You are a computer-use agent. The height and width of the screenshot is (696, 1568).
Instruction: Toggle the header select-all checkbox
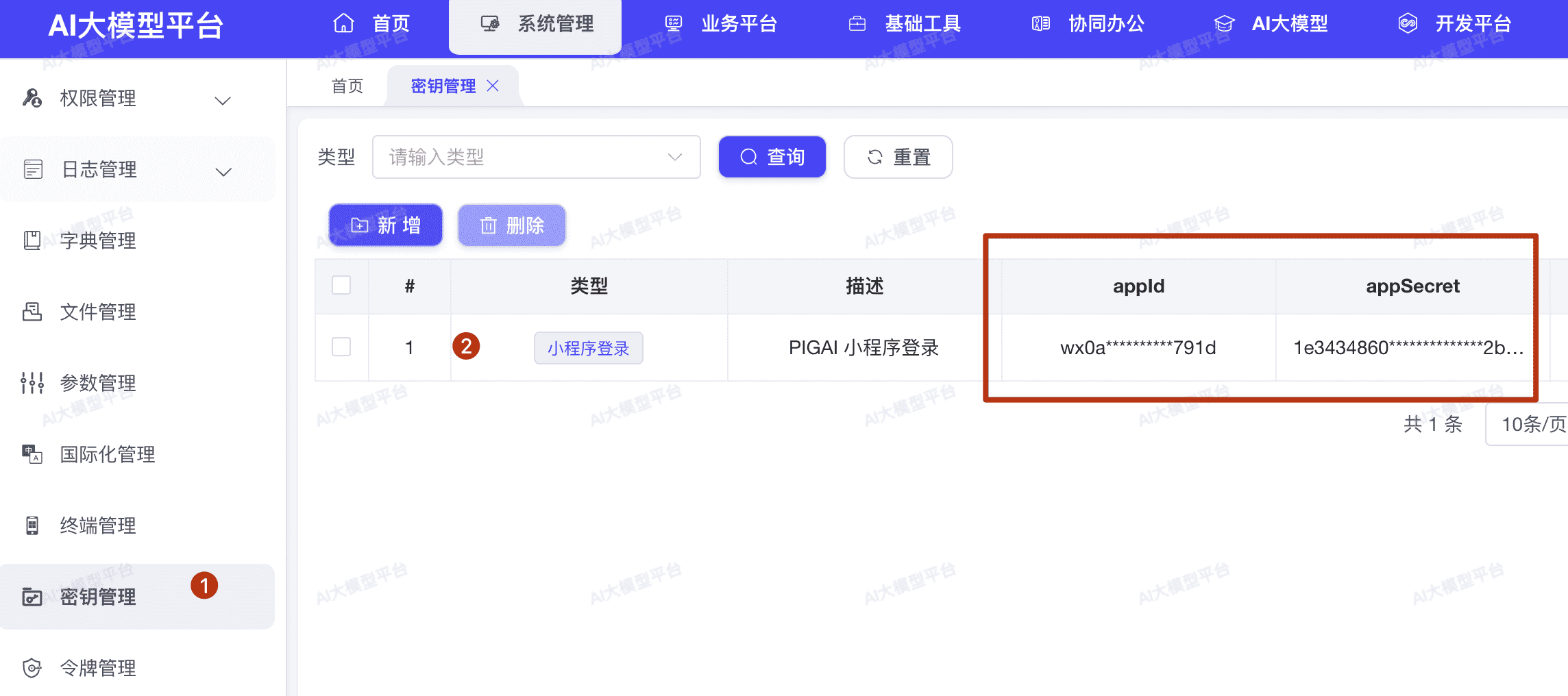coord(341,284)
